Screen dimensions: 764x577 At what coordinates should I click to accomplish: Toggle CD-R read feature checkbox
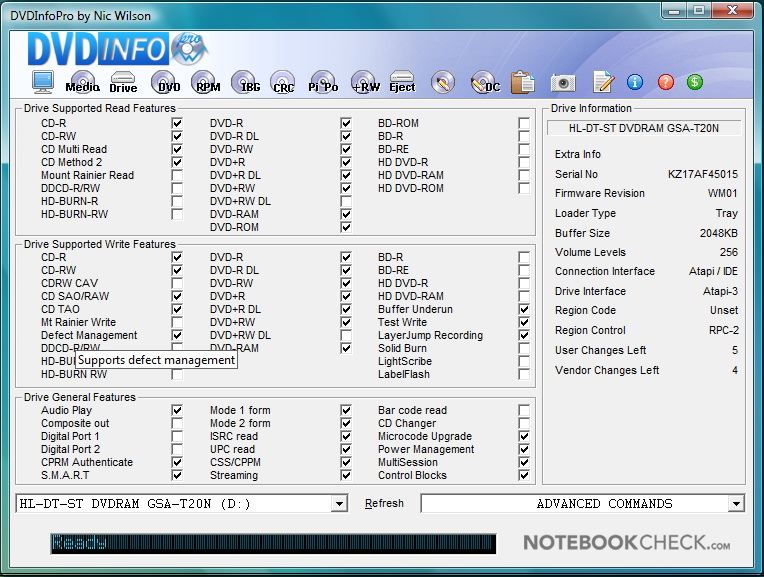coord(177,123)
